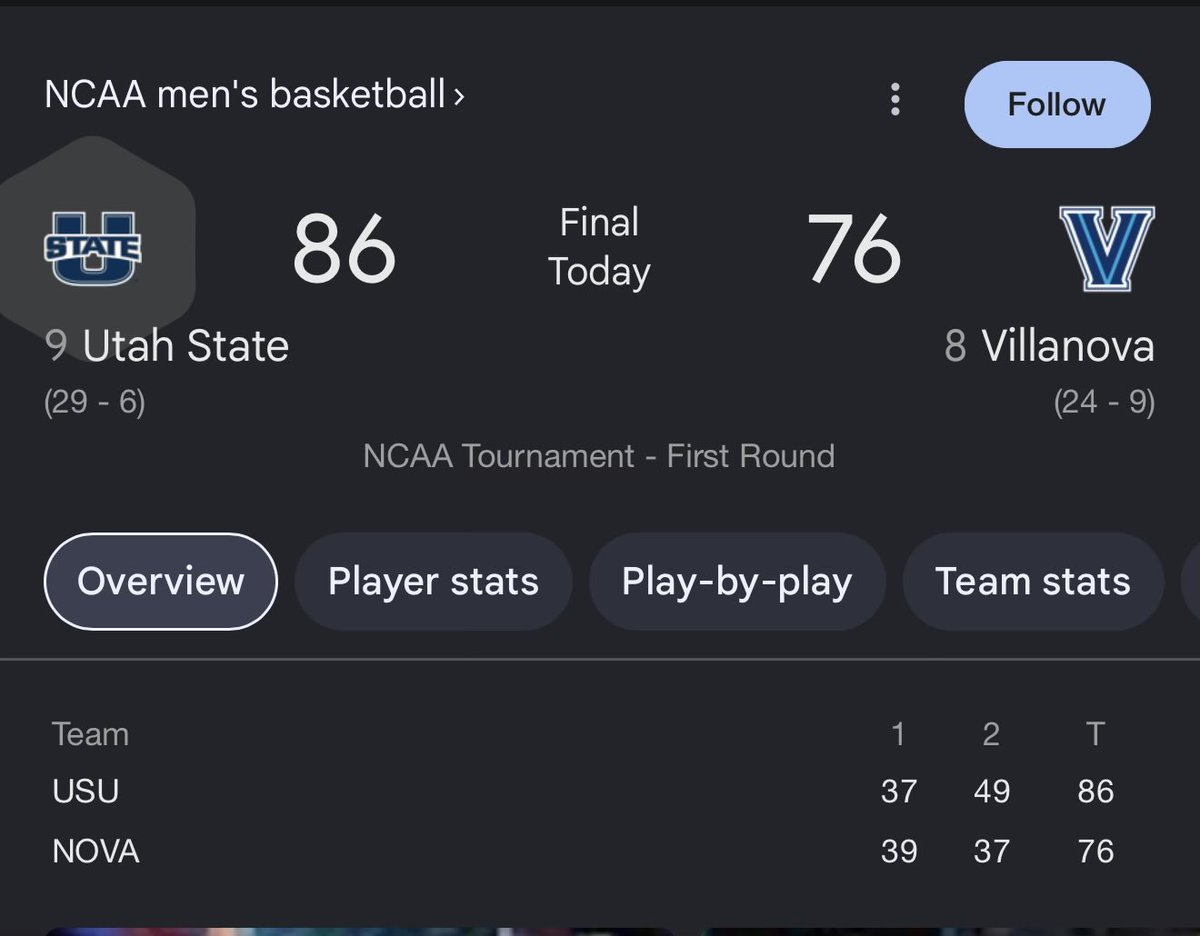Open the NCAA men's basketball link
The image size is (1200, 936).
[244, 95]
